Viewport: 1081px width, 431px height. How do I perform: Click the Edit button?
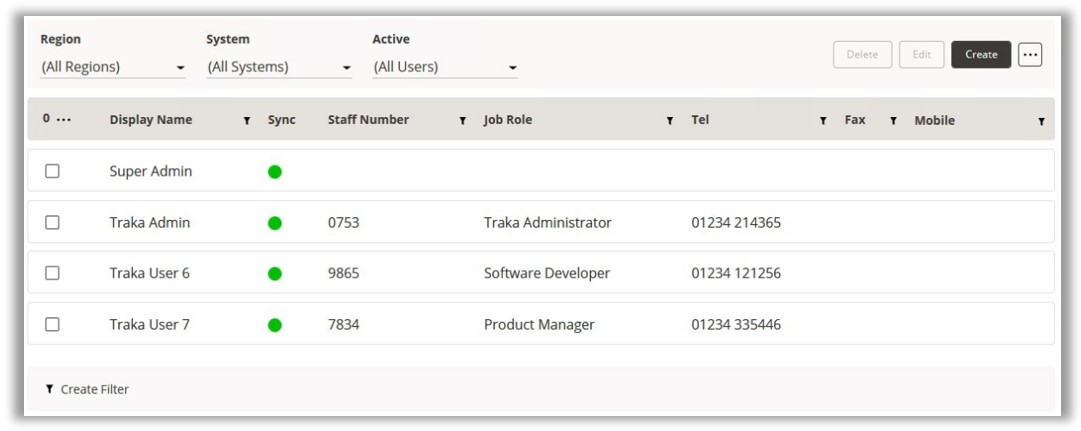921,55
